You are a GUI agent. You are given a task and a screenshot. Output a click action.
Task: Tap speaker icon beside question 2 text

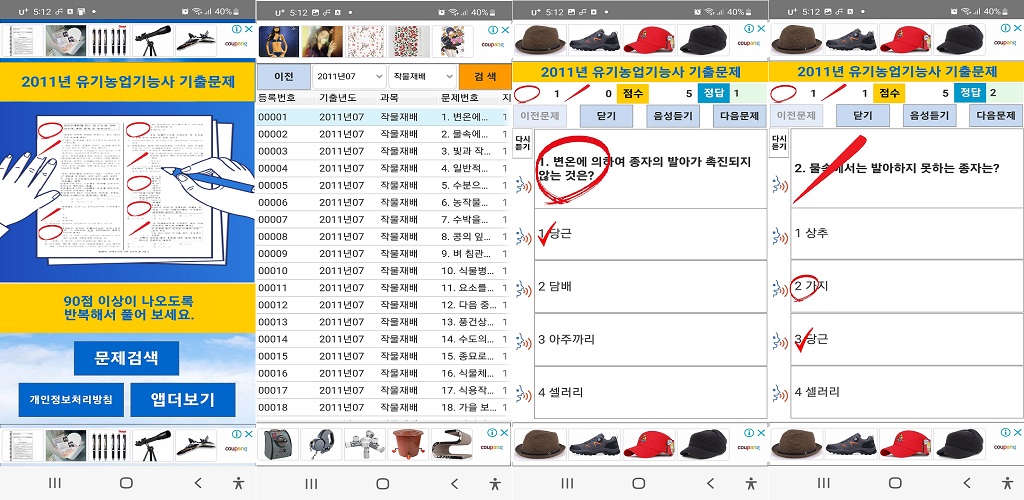[x=780, y=186]
